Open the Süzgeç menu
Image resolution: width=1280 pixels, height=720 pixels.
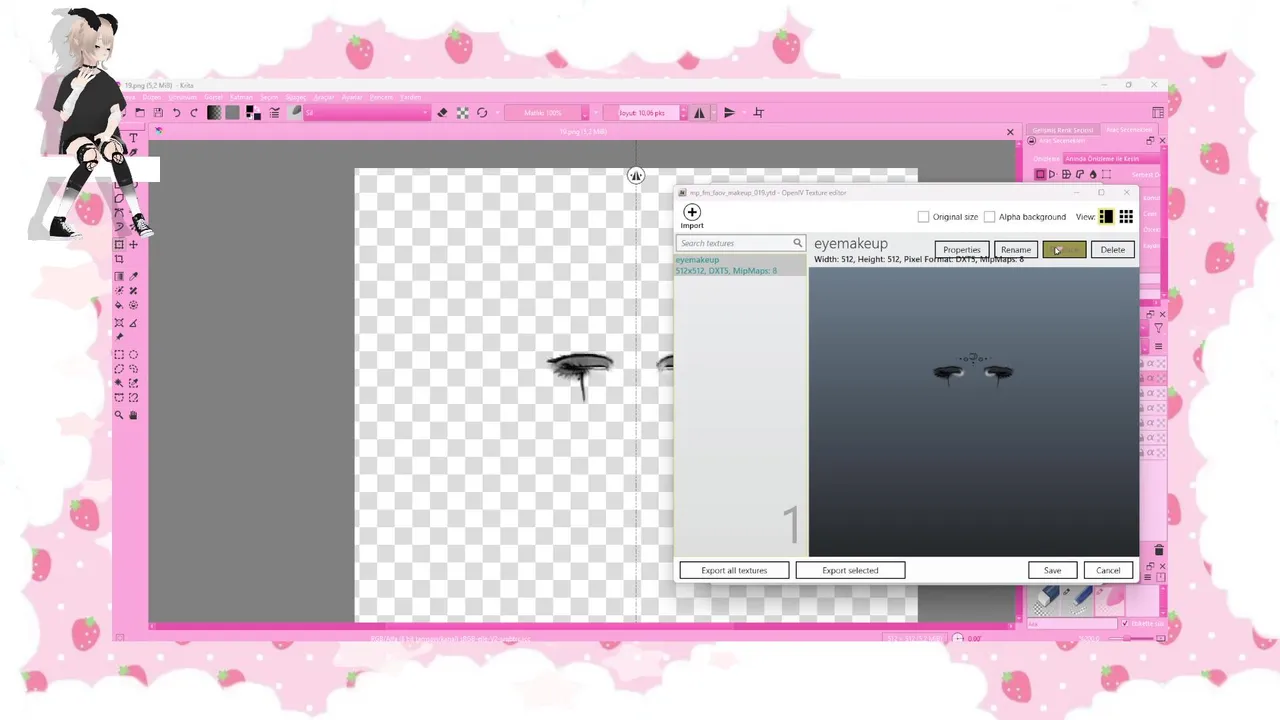coord(296,97)
